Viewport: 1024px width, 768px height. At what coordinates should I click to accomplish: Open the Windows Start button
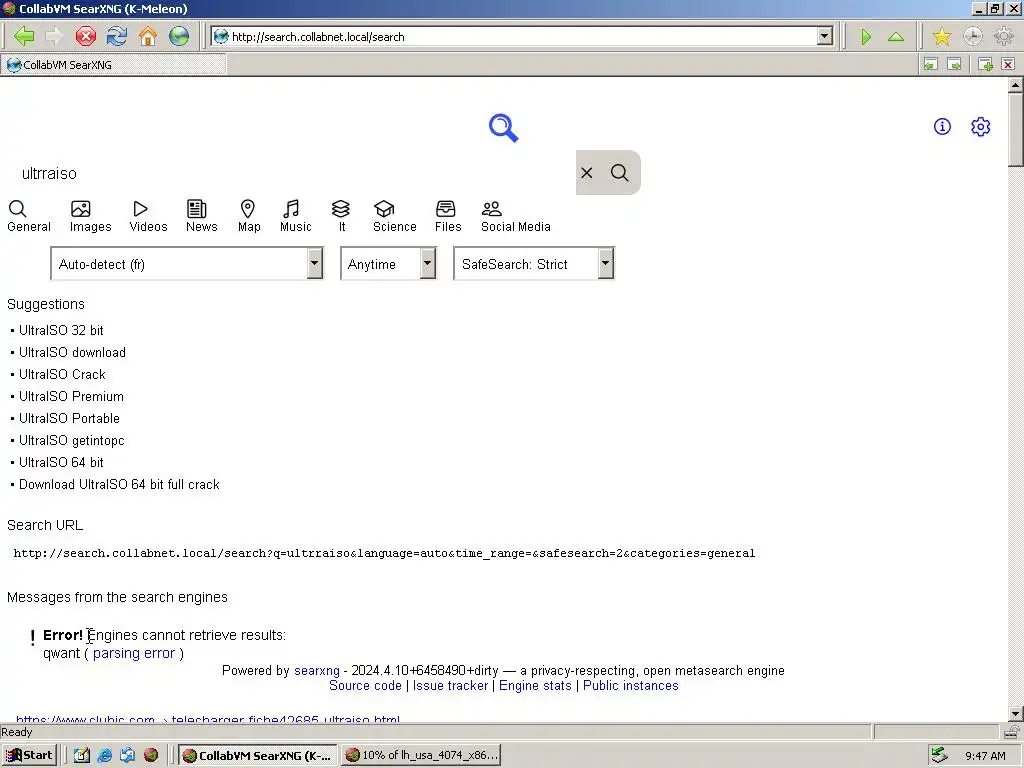[29, 755]
